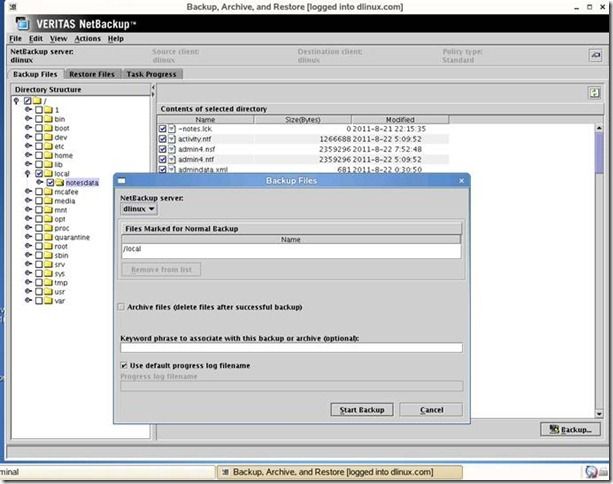Screen dimensions: 613x484
Task: Toggle Use default progress log filename
Action: coord(124,365)
